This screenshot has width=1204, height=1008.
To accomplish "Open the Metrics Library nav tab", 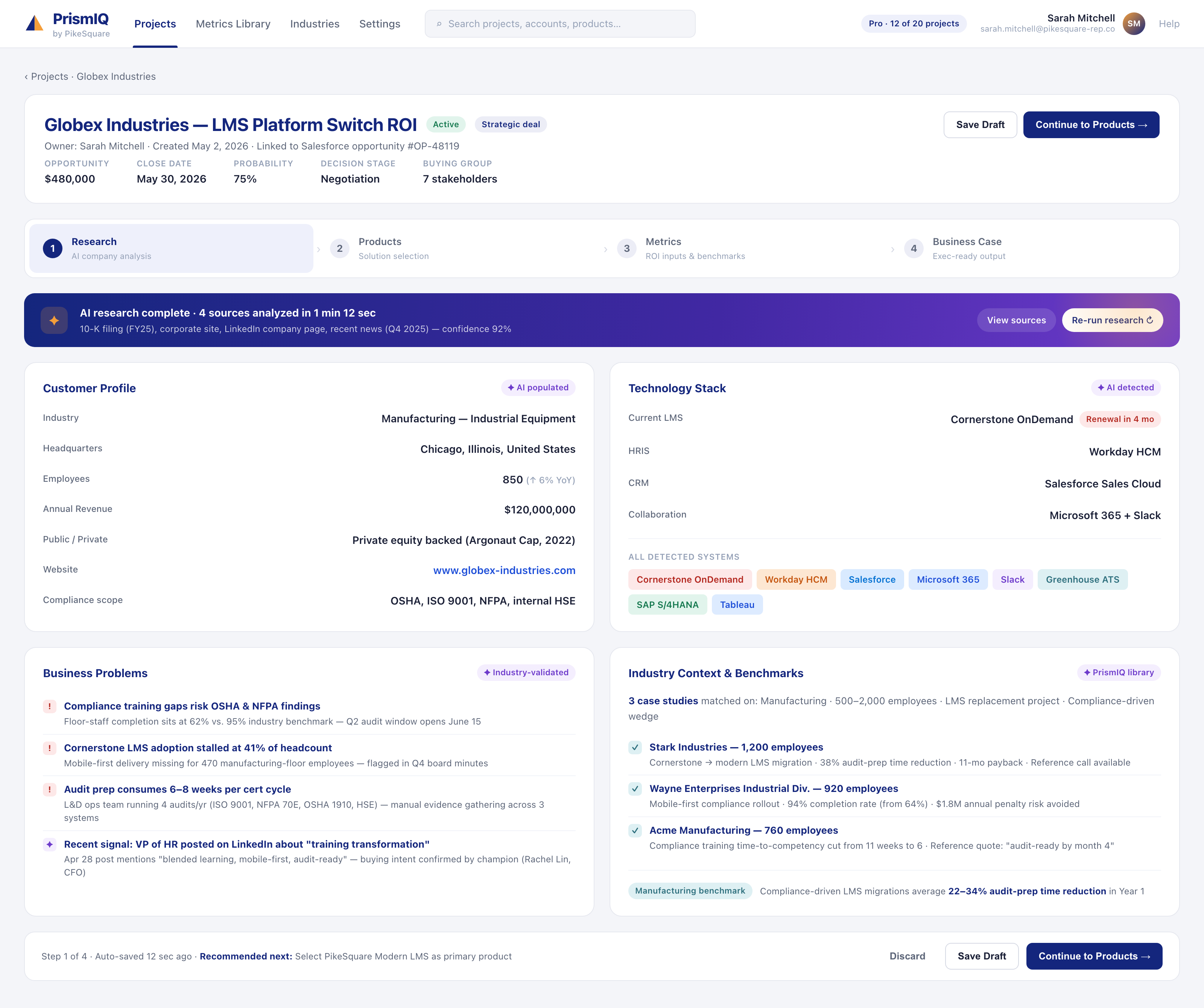I will coord(233,23).
